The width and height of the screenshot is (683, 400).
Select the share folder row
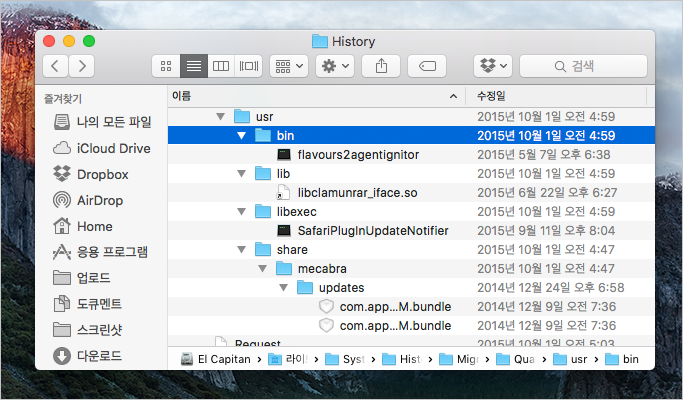pos(411,250)
